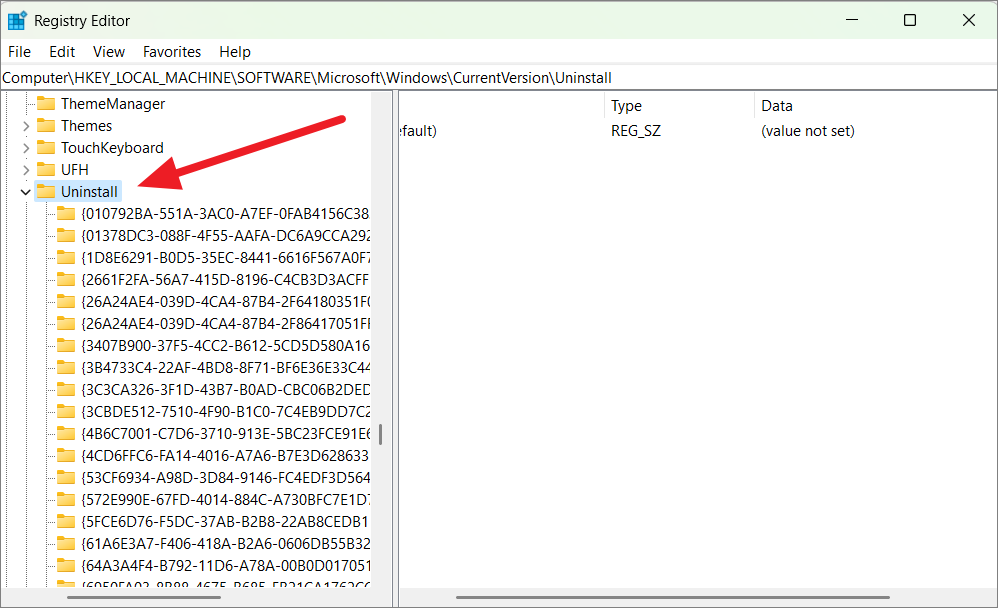The height and width of the screenshot is (608, 998).
Task: Select key {572E990E-67FD-4014-884C text
Action: (x=226, y=500)
